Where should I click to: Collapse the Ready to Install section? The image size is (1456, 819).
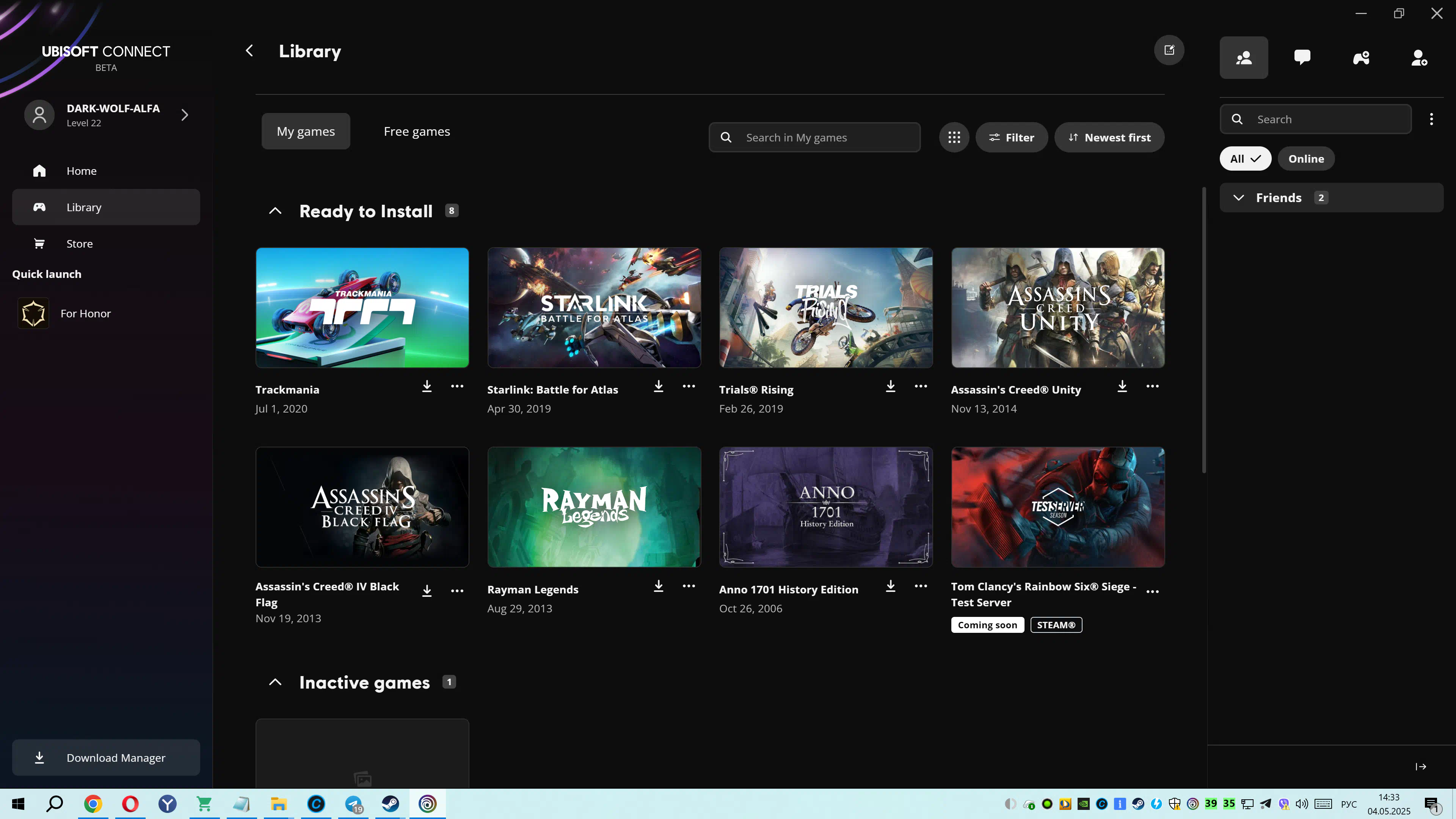pos(275,212)
